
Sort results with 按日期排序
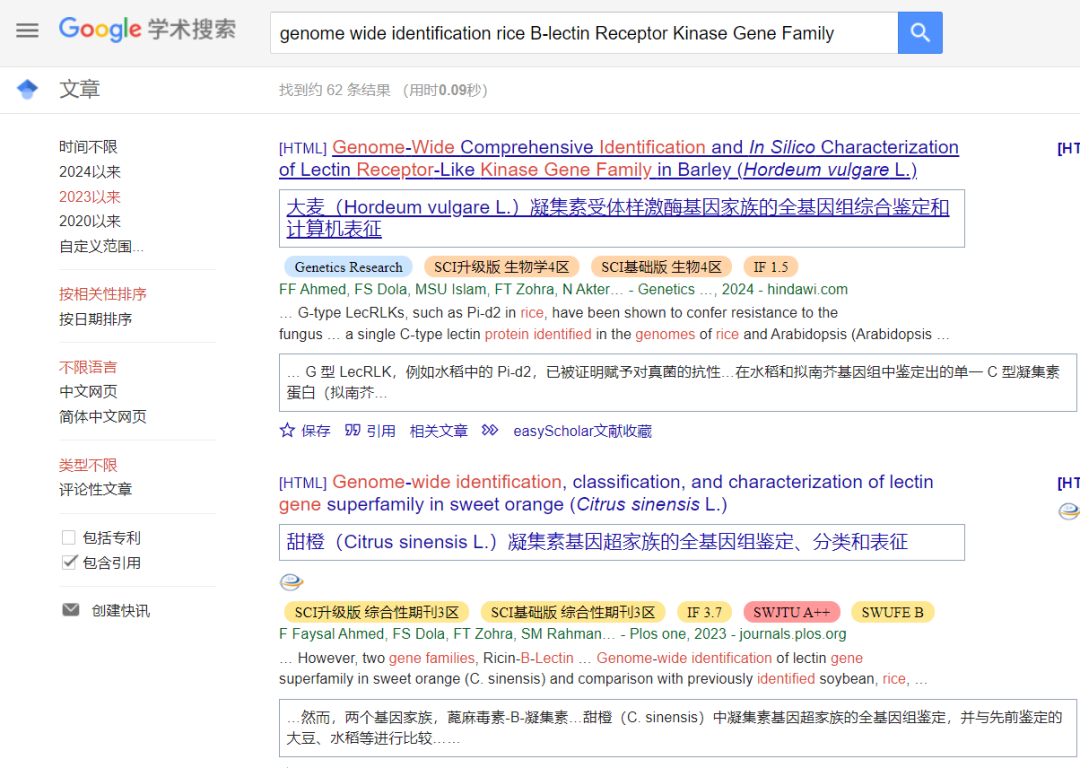point(95,319)
